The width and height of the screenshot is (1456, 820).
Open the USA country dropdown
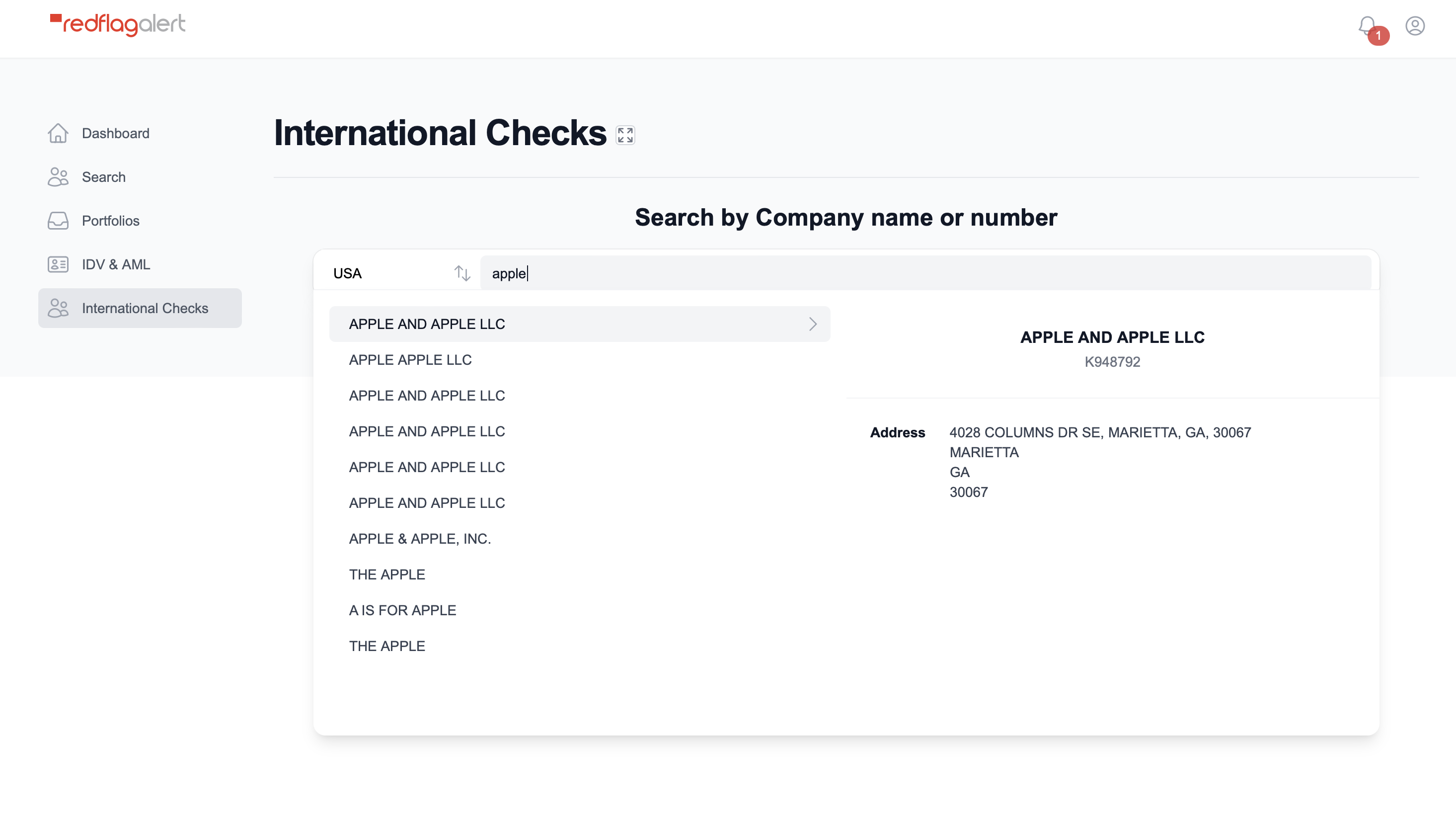pos(390,273)
